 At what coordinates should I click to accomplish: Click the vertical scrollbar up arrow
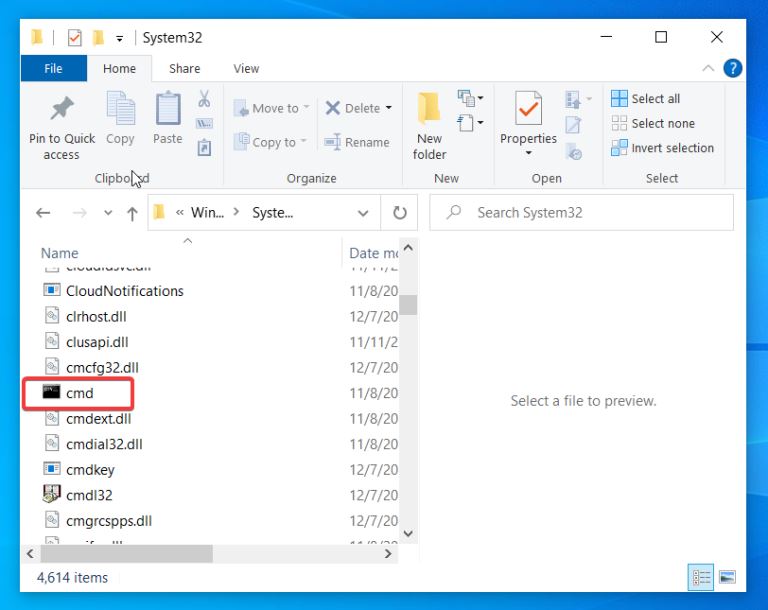408,248
